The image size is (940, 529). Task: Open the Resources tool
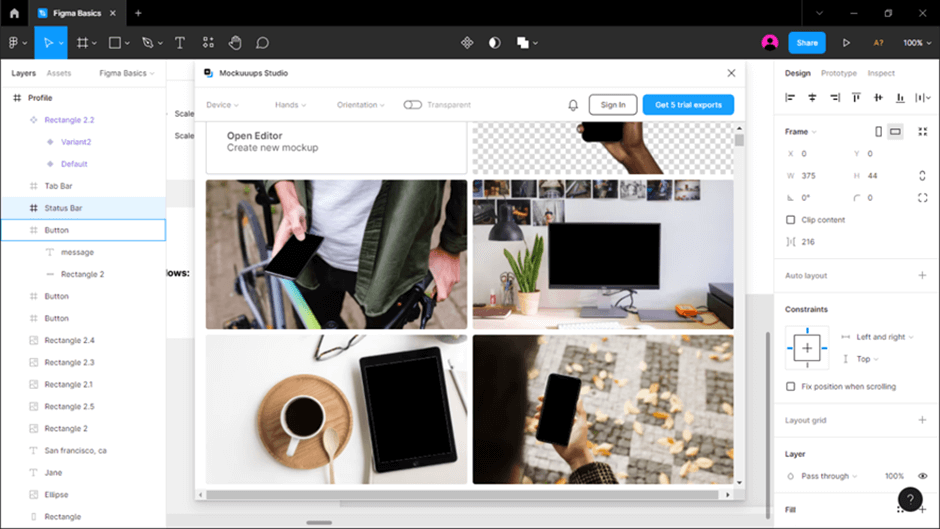click(208, 43)
